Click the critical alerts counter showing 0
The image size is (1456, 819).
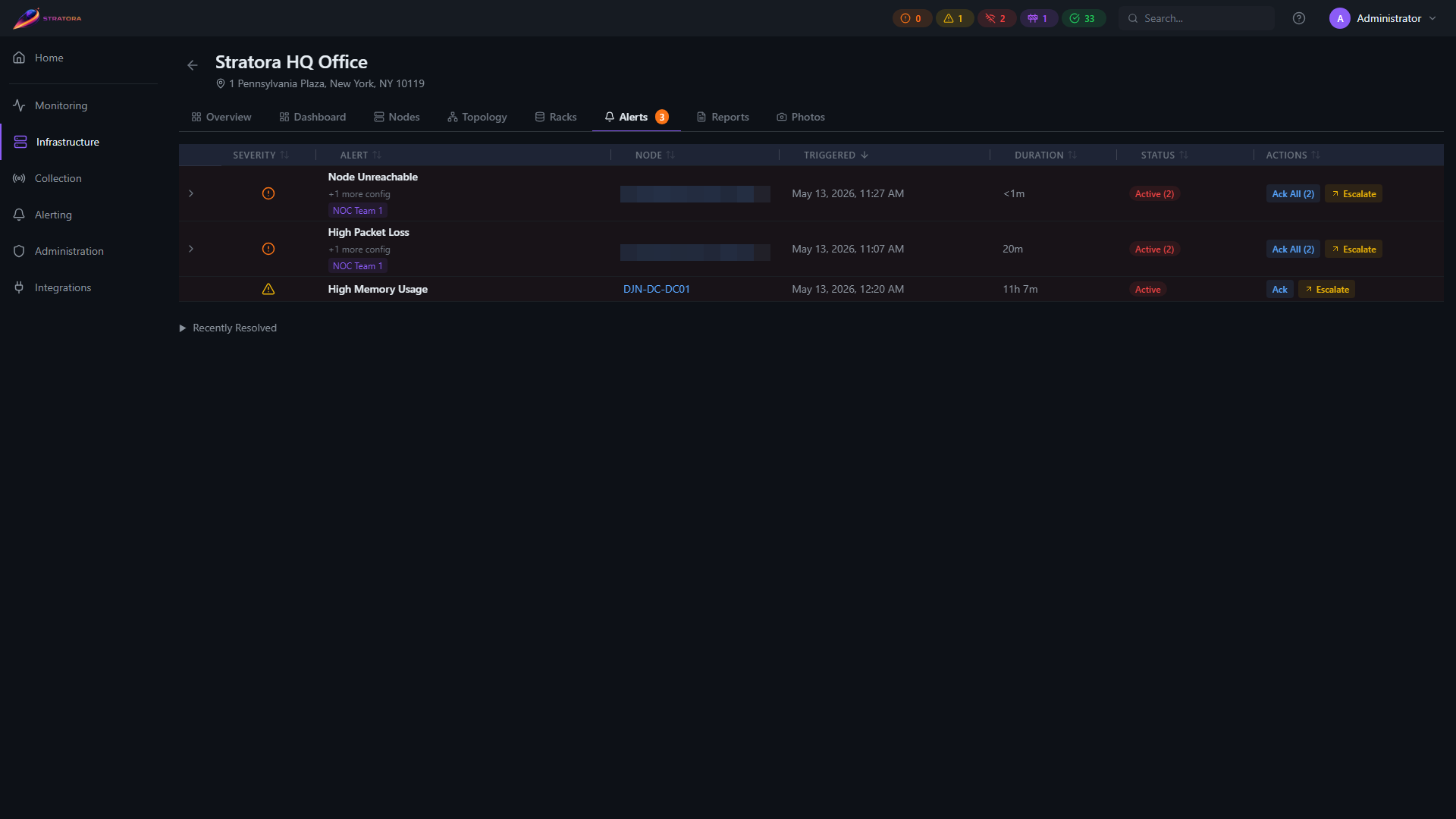click(x=912, y=18)
